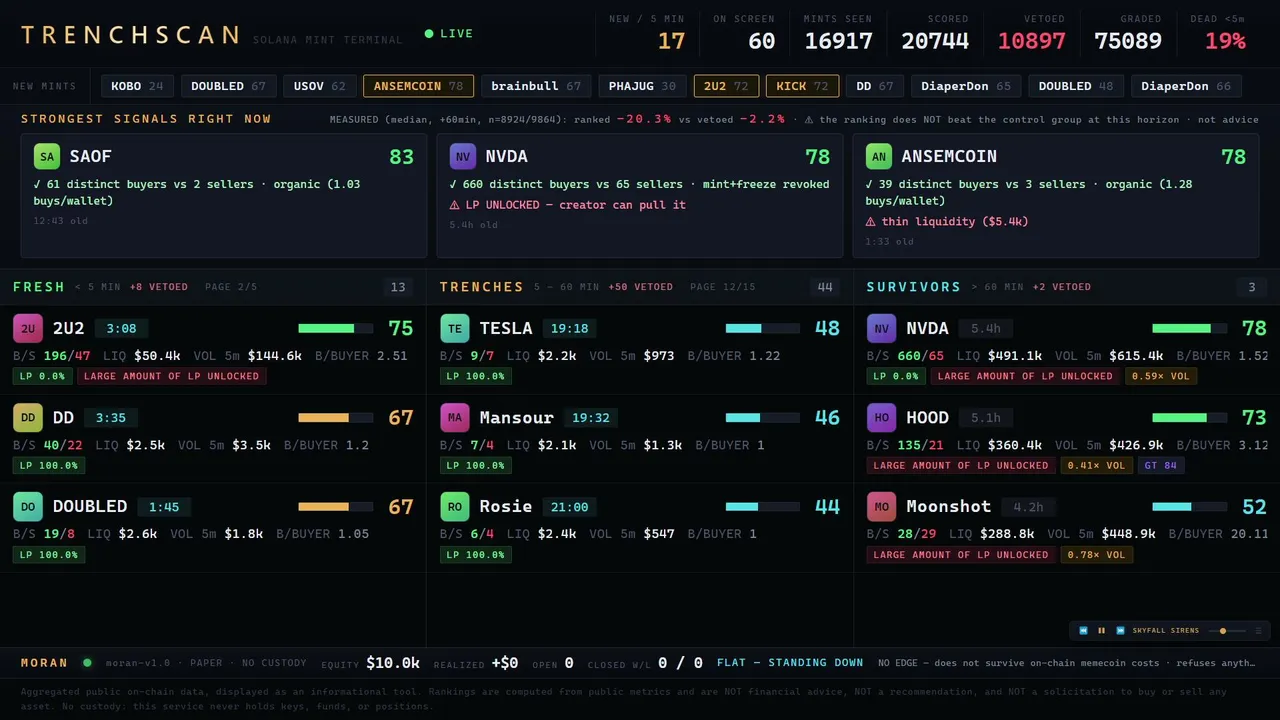This screenshot has height=720, width=1280.
Task: Click the AN avatar on the ANSEMCOIN card
Action: 879,157
